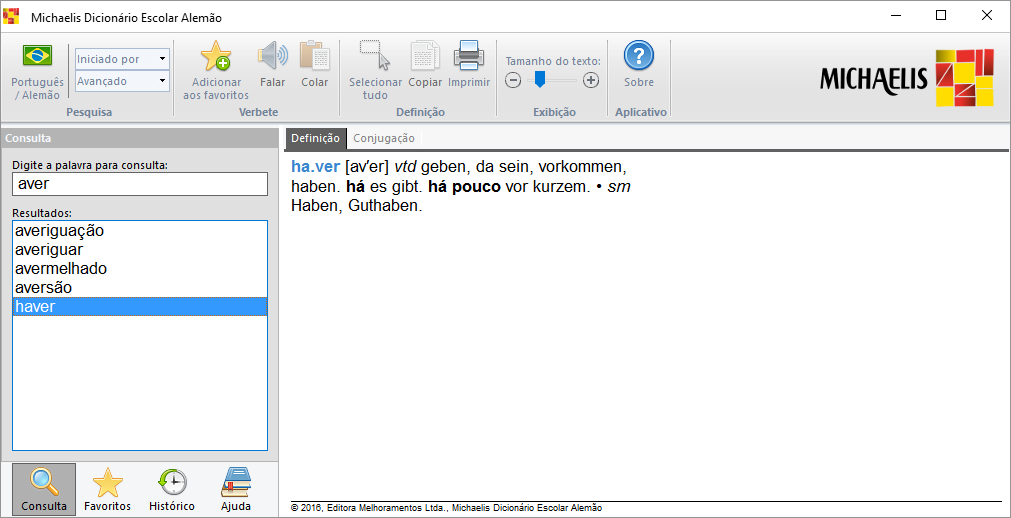Minimize the dictionary window
1011x518 pixels.
pyautogui.click(x=896, y=15)
